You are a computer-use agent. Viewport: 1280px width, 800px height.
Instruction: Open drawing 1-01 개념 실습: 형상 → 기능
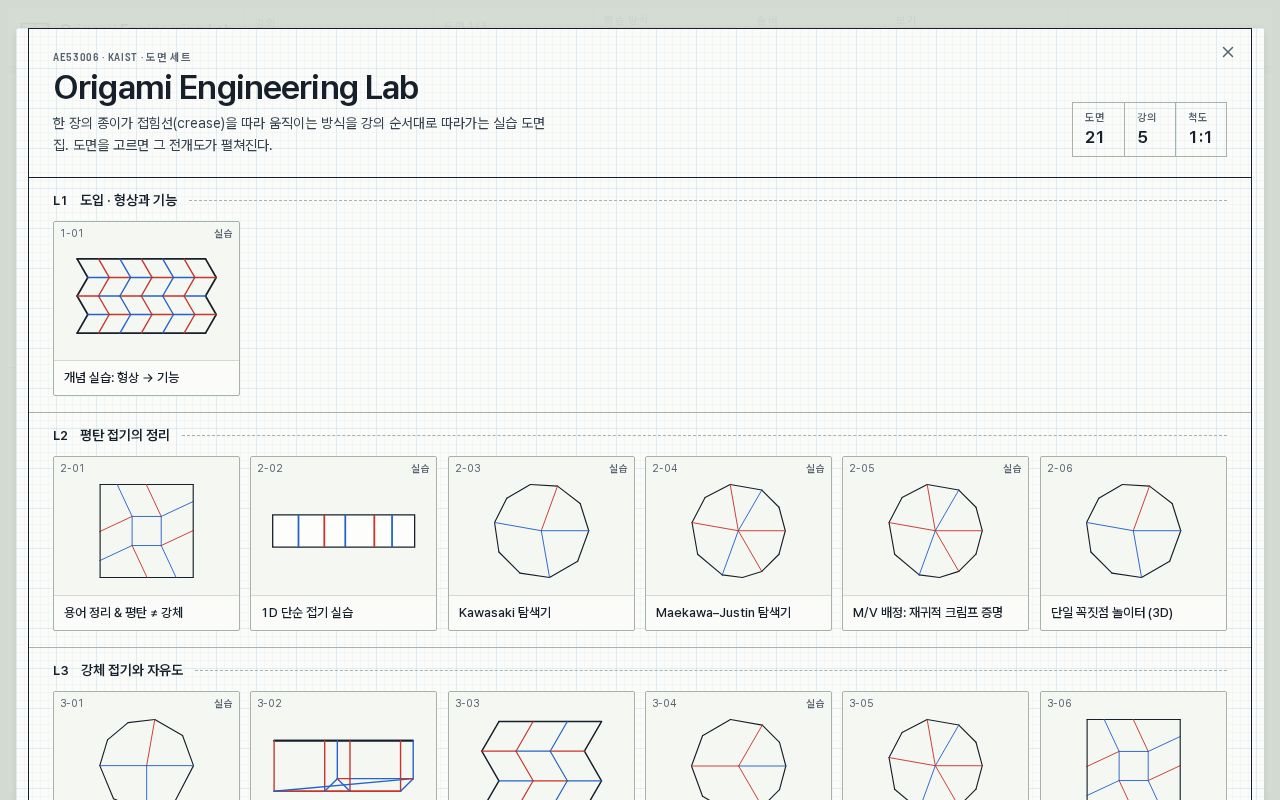tap(146, 308)
